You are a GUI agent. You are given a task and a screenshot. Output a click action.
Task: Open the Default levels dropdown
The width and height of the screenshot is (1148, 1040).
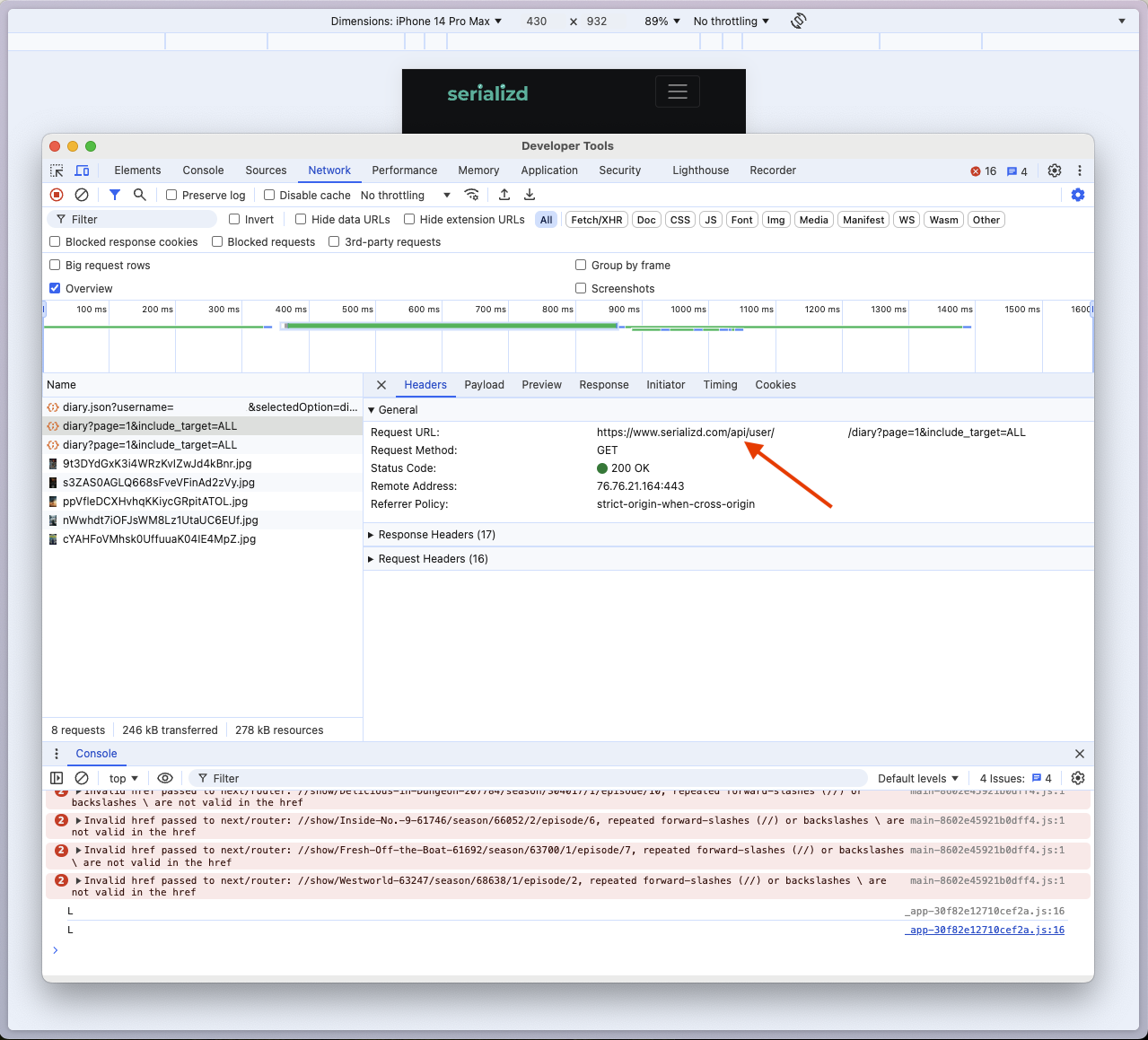916,778
